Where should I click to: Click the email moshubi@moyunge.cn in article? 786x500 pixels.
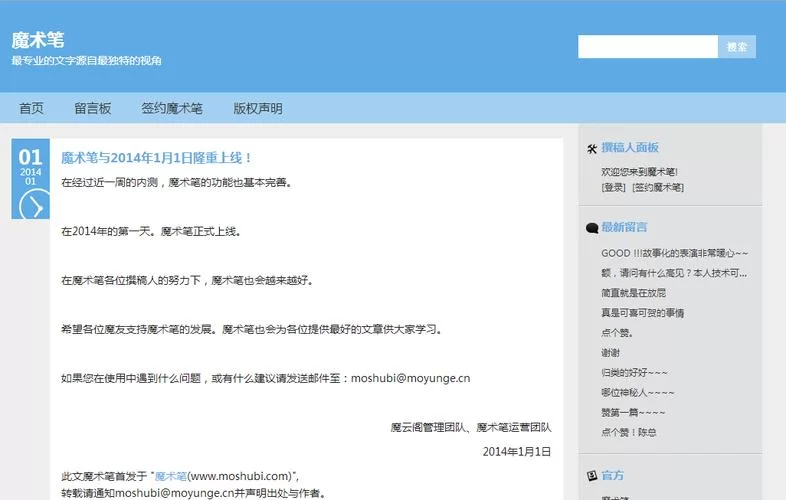[411, 378]
